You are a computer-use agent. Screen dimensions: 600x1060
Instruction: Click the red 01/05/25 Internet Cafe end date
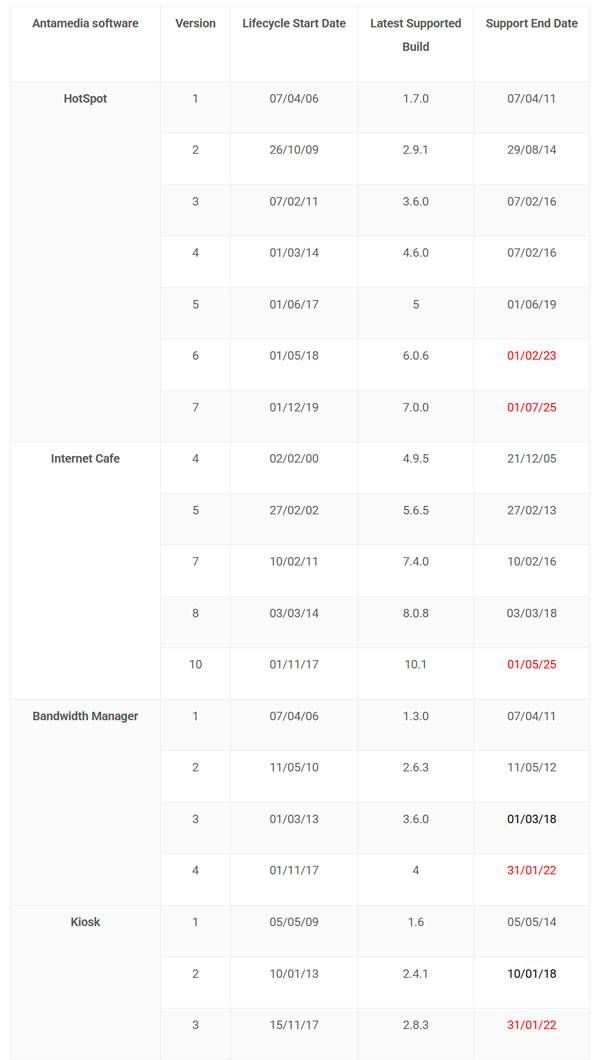(x=531, y=664)
